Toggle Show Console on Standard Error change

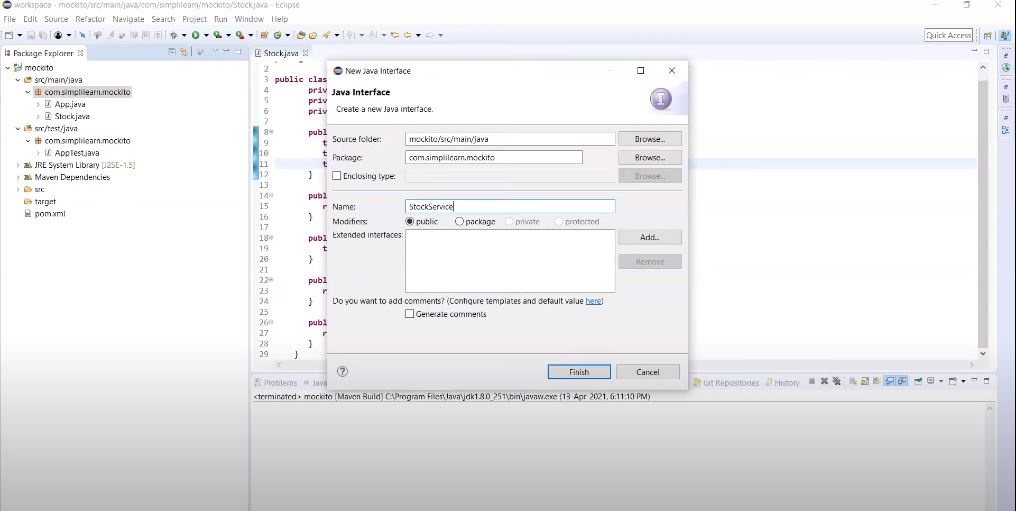click(x=902, y=381)
